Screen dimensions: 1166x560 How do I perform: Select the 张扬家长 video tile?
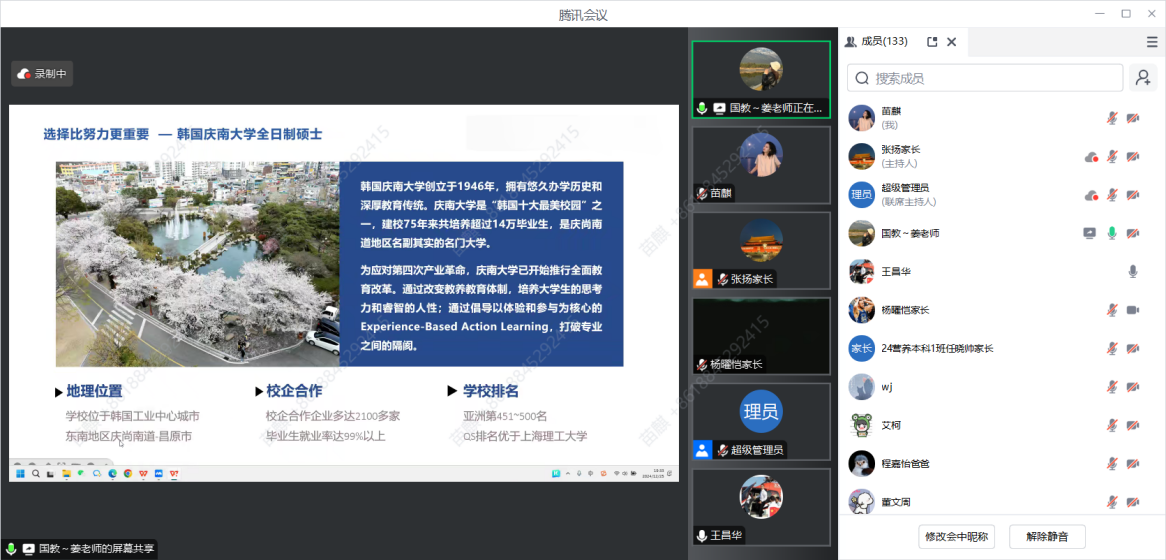click(761, 251)
